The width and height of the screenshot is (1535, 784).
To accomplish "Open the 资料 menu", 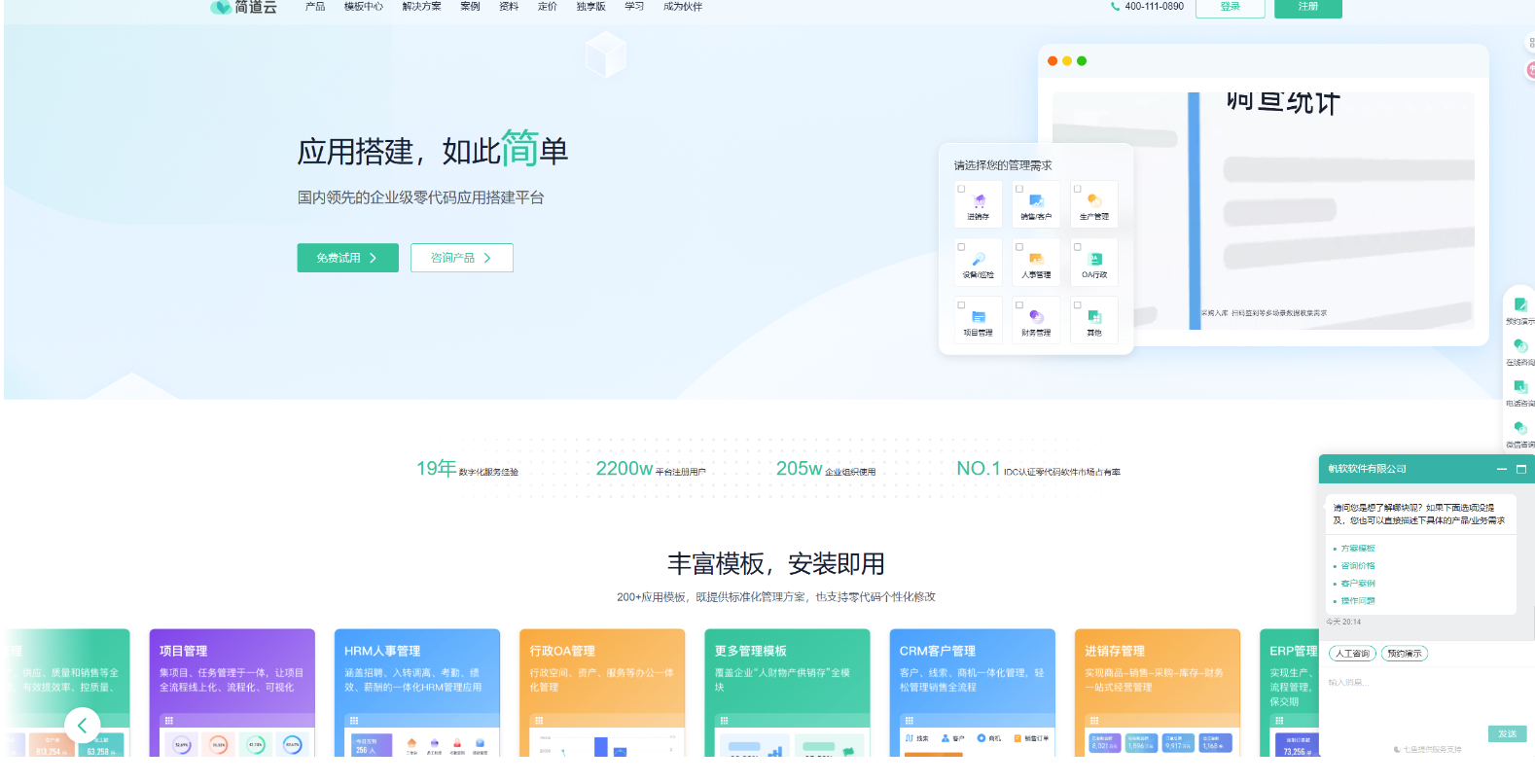I will (509, 7).
